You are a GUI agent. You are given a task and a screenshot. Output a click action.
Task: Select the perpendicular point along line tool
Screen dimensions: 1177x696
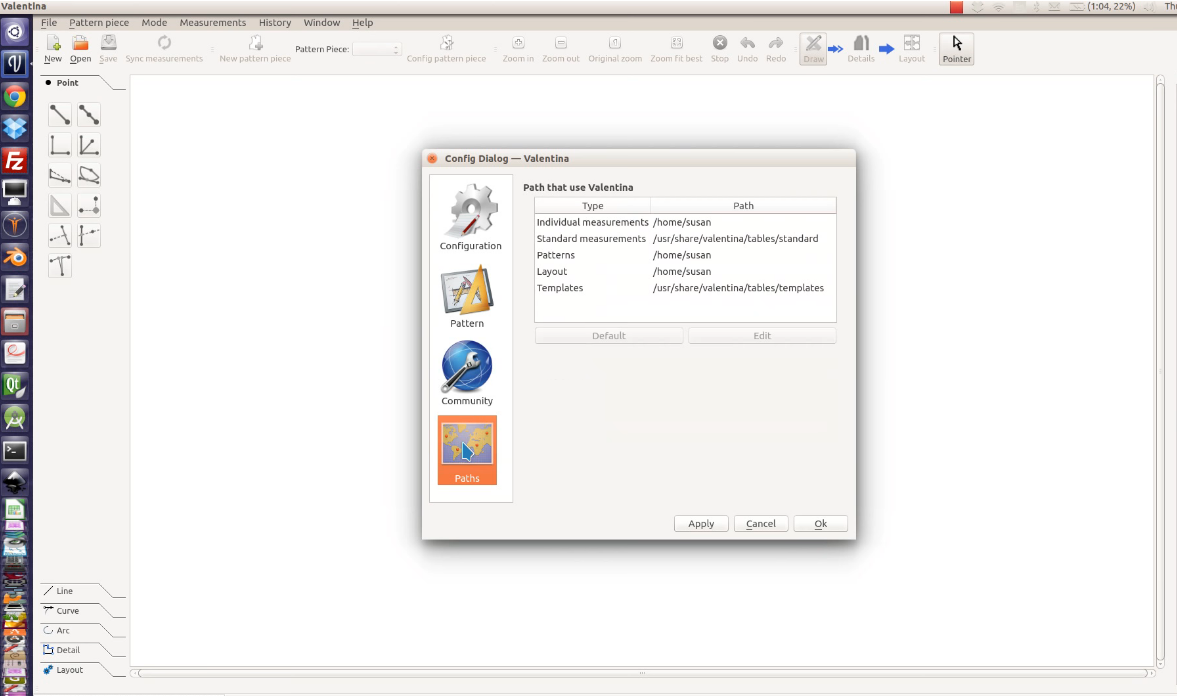tap(60, 236)
